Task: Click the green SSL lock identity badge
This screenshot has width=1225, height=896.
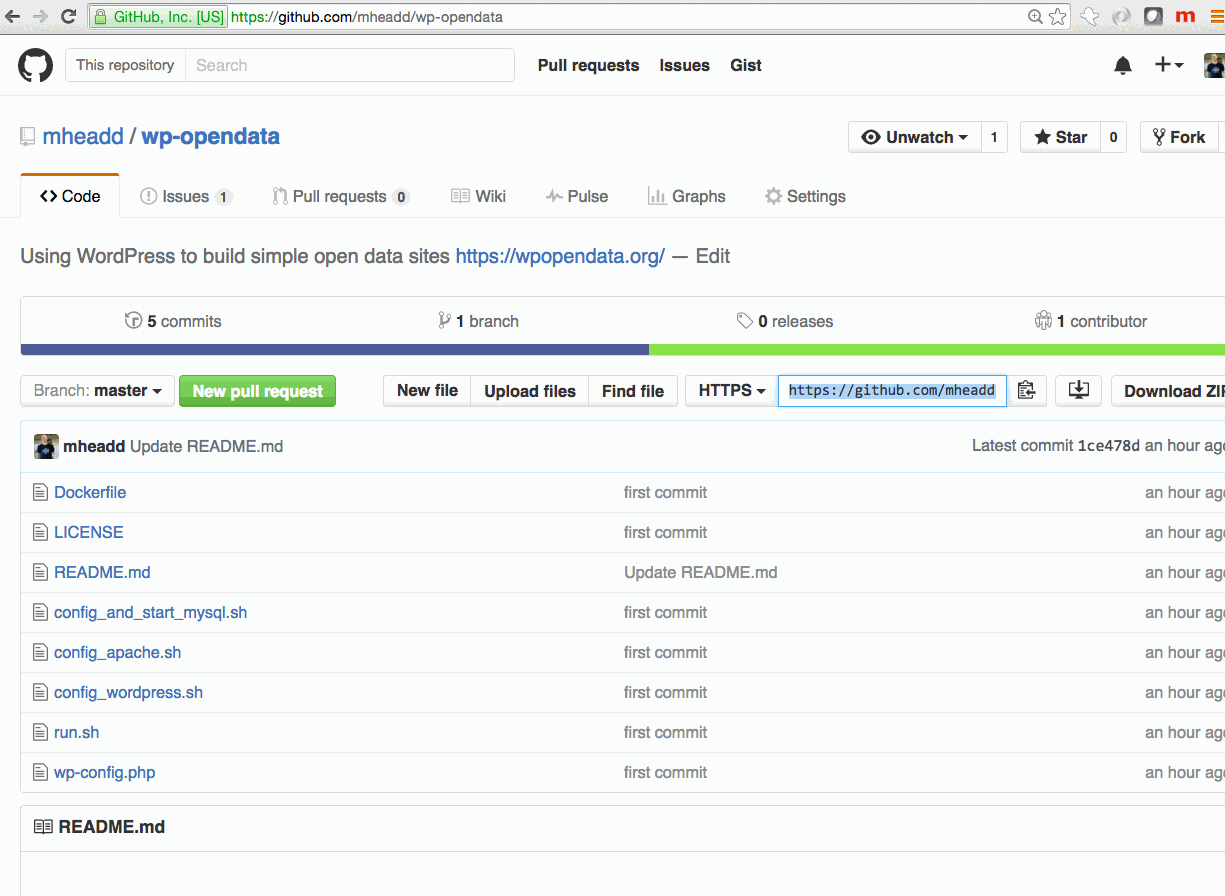Action: (158, 17)
